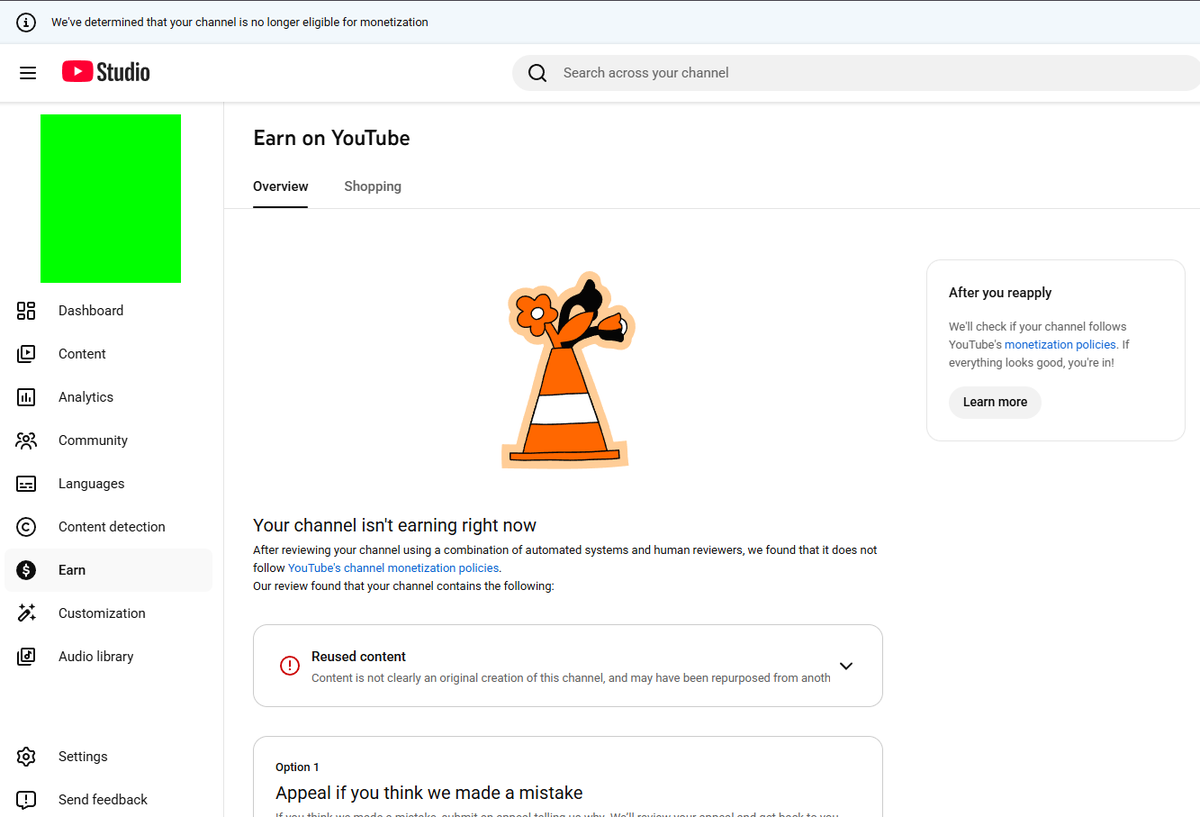
Task: Click the Earn dollar sign icon
Action: coord(26,570)
